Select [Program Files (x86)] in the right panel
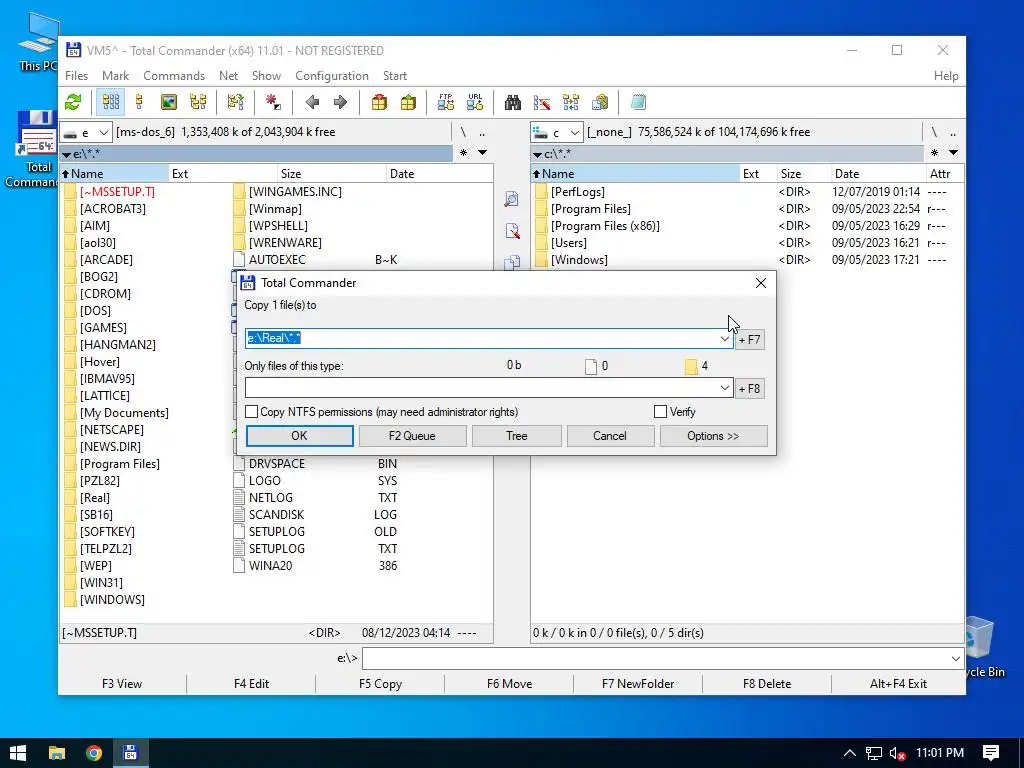Image resolution: width=1024 pixels, height=768 pixels. 605,226
